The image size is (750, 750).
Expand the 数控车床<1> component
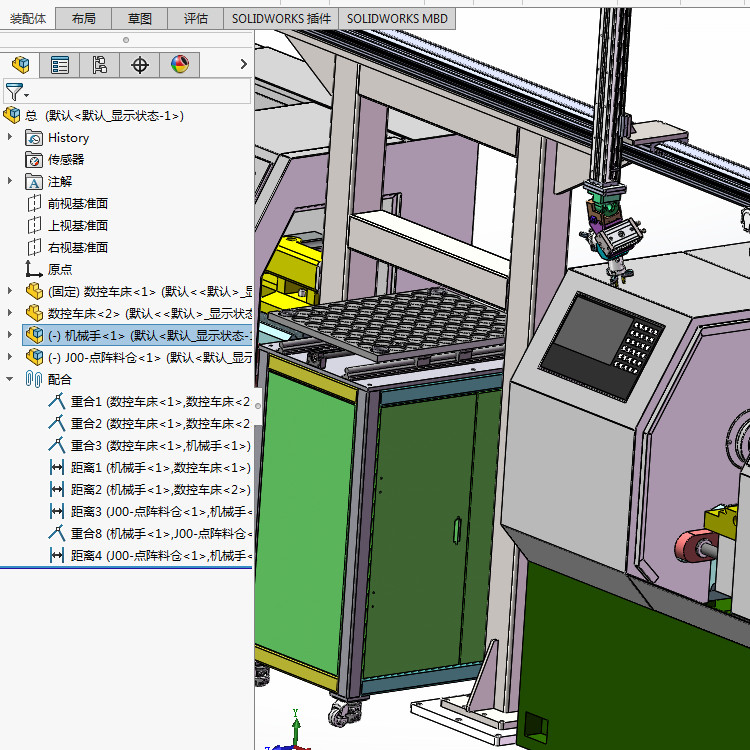coord(10,291)
